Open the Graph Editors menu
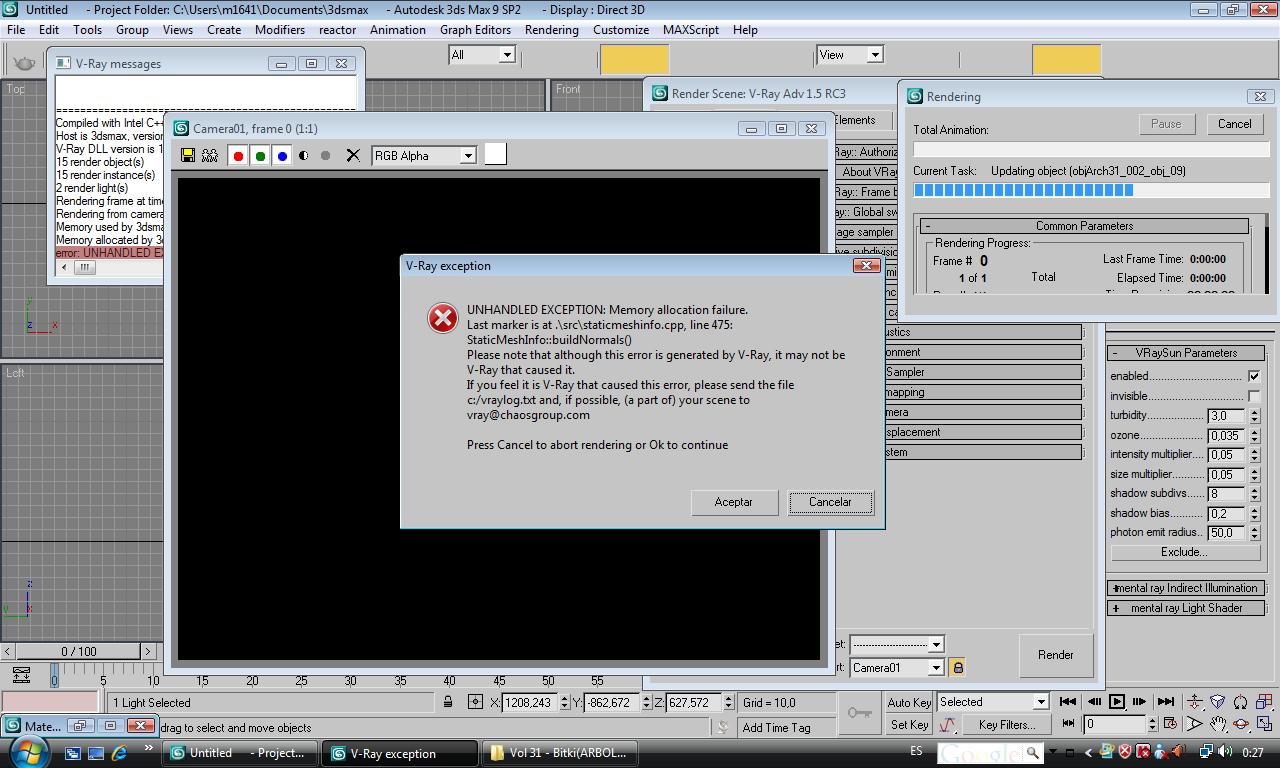 pos(475,29)
